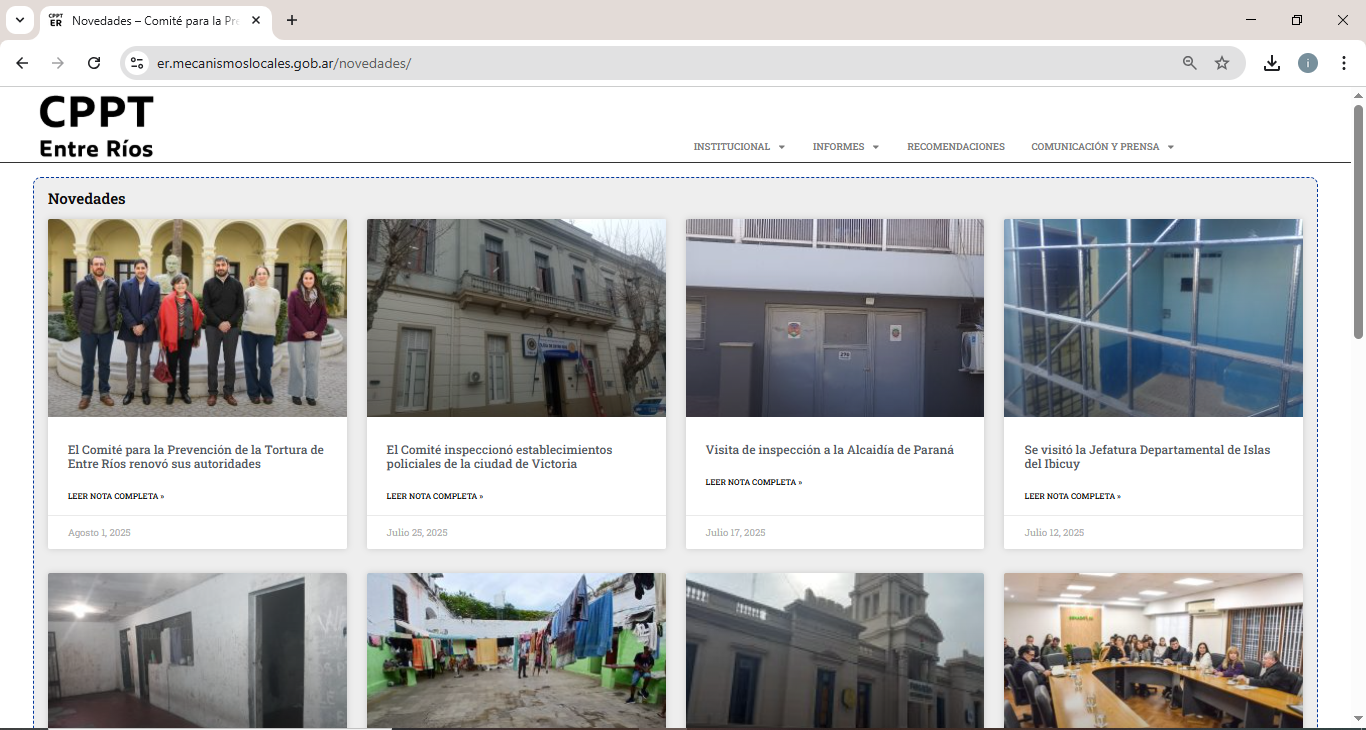Expand the tab search dropdown arrow
Viewport: 1366px width, 730px height.
(19, 20)
